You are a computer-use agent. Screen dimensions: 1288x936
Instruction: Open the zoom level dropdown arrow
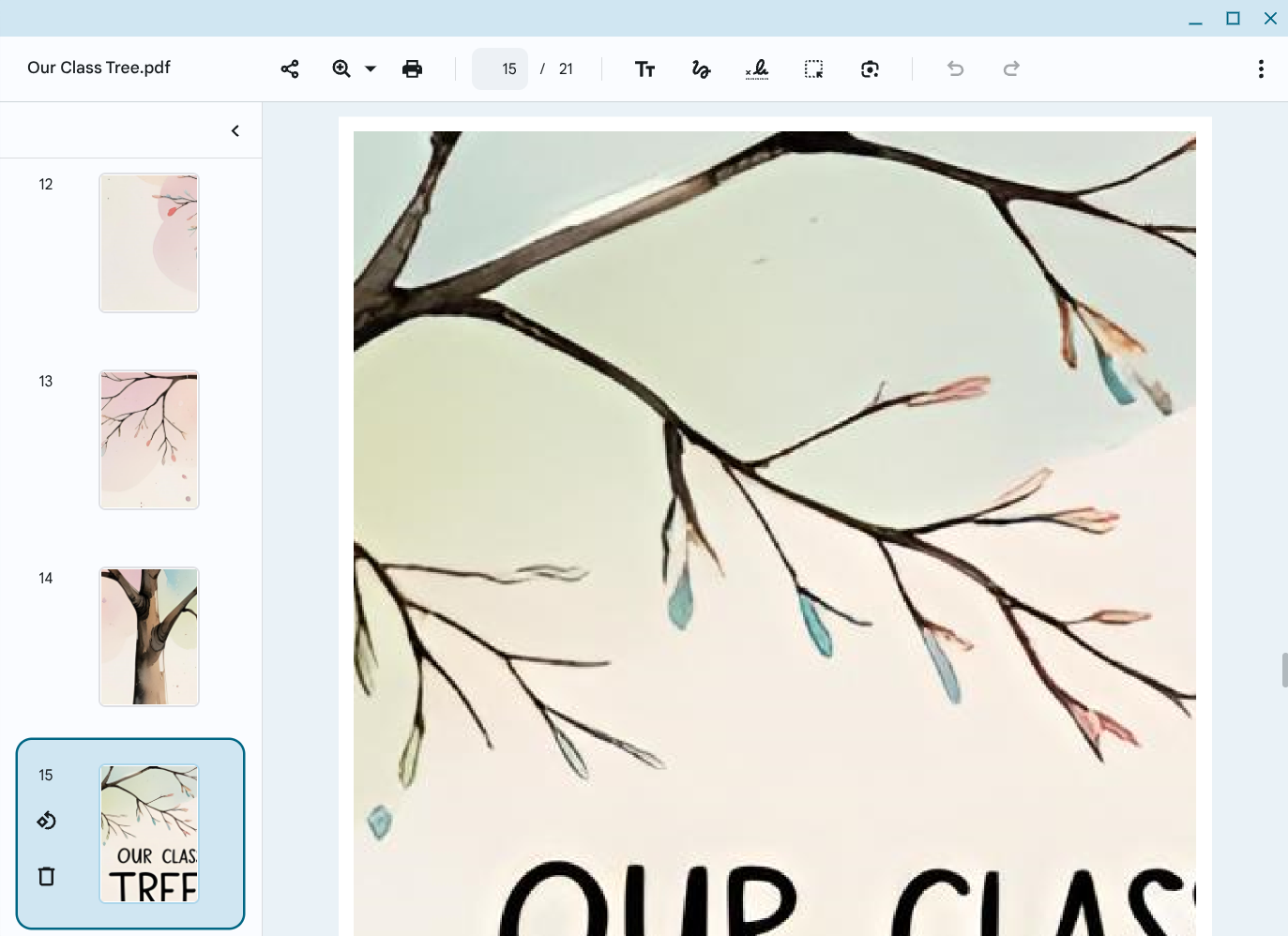(x=371, y=68)
